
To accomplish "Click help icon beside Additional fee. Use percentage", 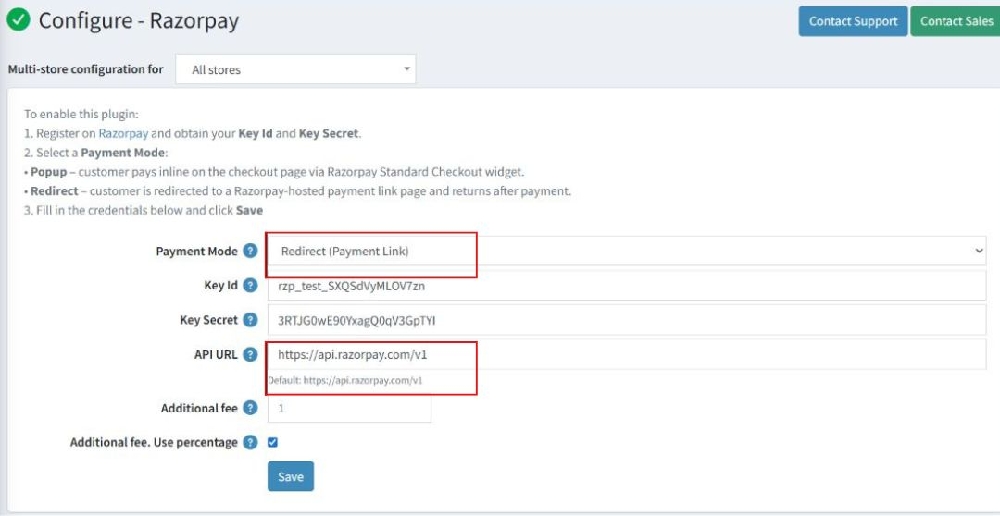I will [x=251, y=442].
